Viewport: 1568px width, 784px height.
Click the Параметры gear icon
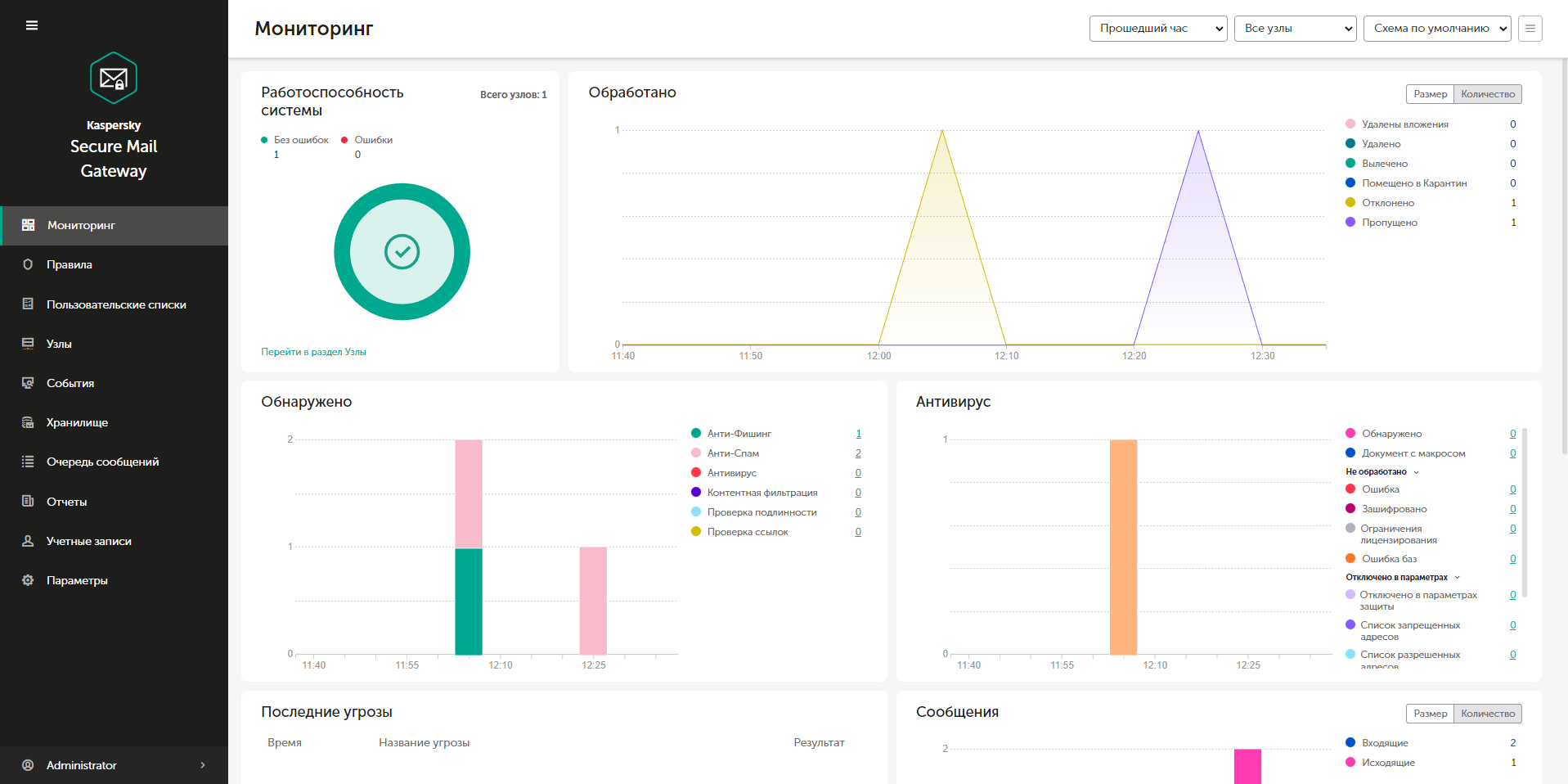pos(28,580)
